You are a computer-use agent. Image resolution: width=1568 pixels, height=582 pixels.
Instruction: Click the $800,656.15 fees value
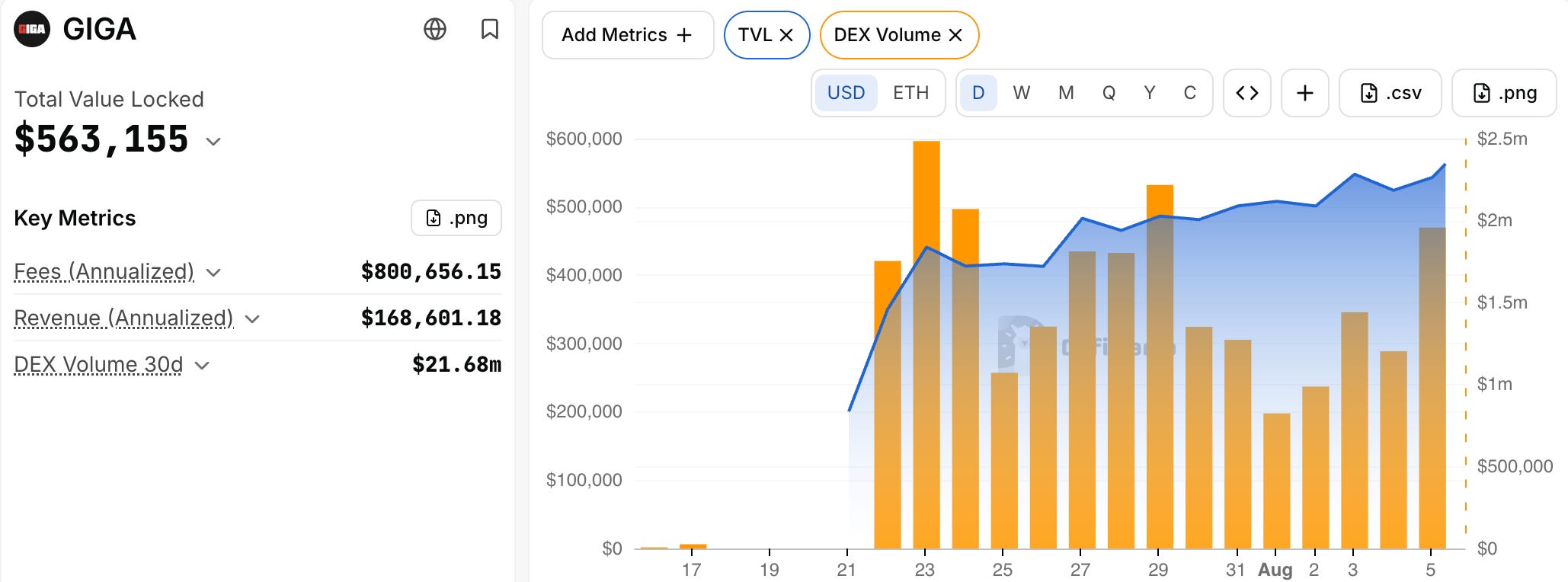pyautogui.click(x=431, y=272)
